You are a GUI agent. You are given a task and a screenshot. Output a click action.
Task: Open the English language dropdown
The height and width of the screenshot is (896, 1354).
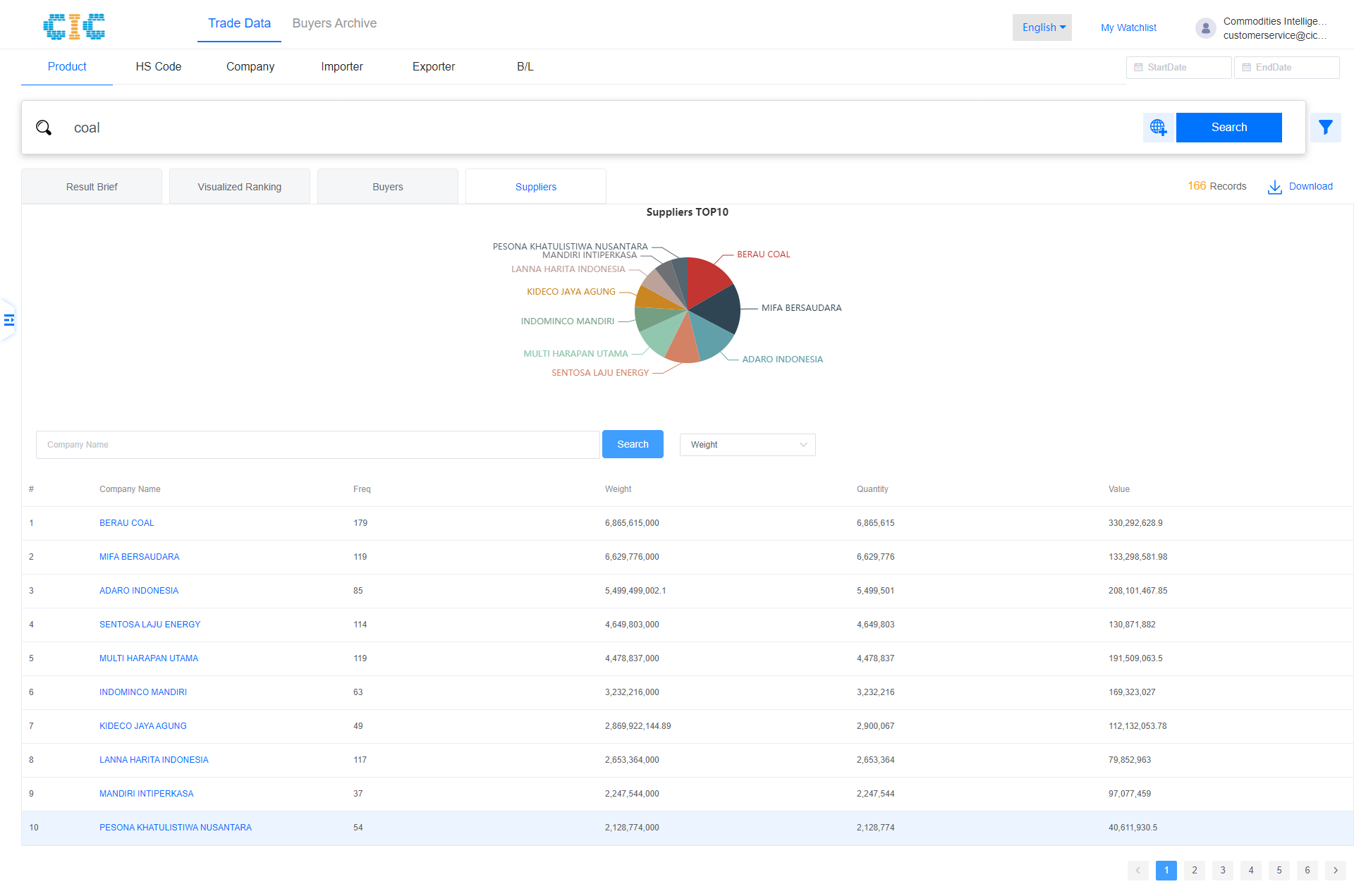point(1042,27)
